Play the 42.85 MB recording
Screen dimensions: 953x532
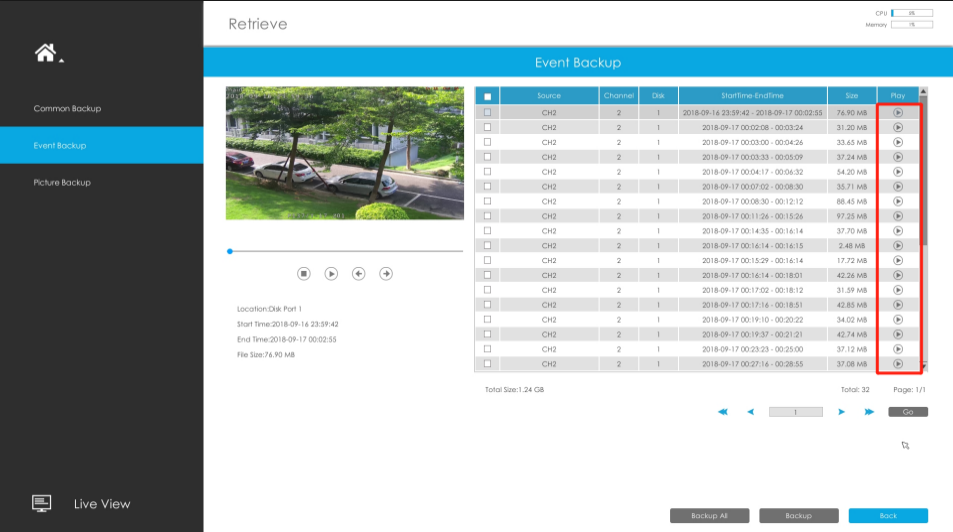[898, 305]
